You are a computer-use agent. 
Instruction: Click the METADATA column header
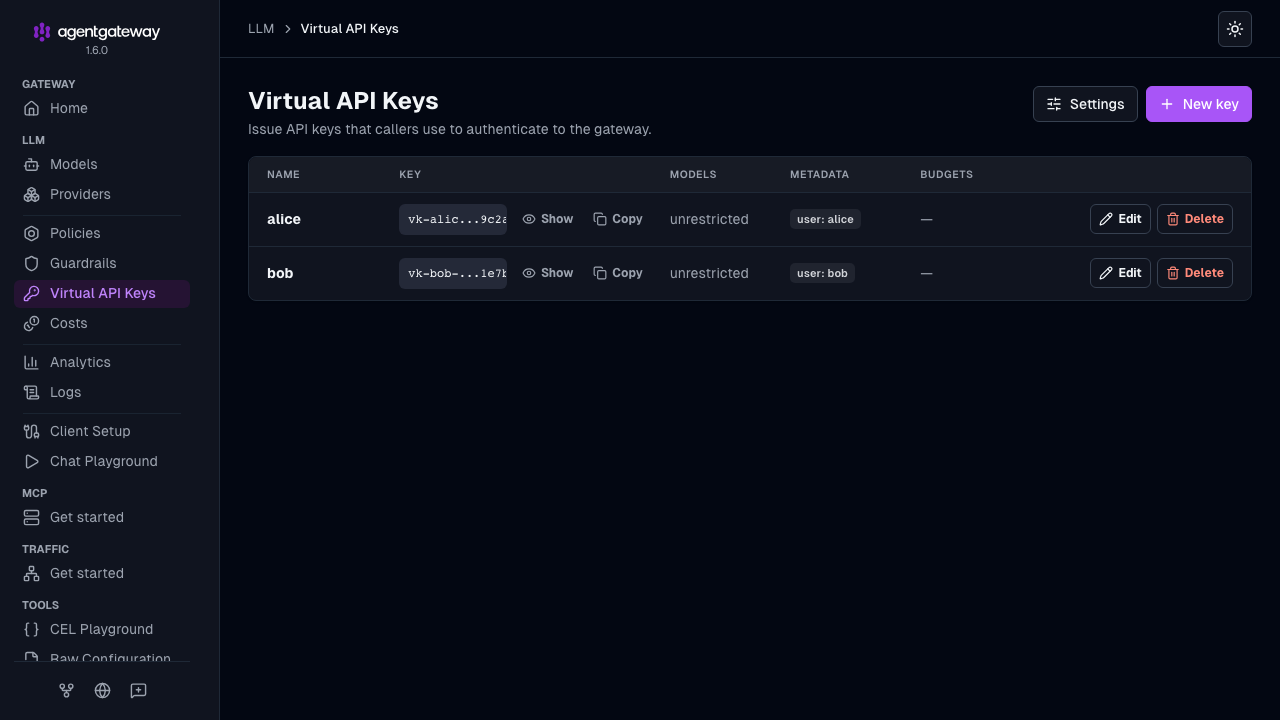[x=819, y=174]
